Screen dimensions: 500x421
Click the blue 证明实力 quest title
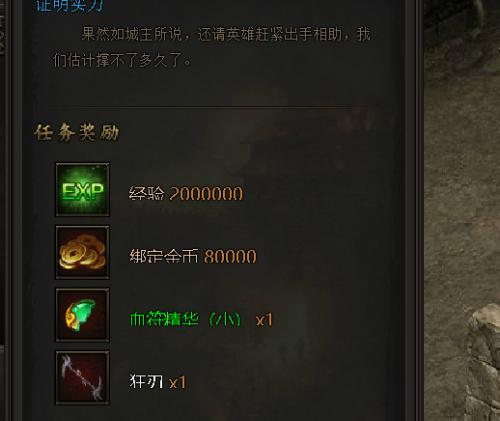(x=70, y=5)
